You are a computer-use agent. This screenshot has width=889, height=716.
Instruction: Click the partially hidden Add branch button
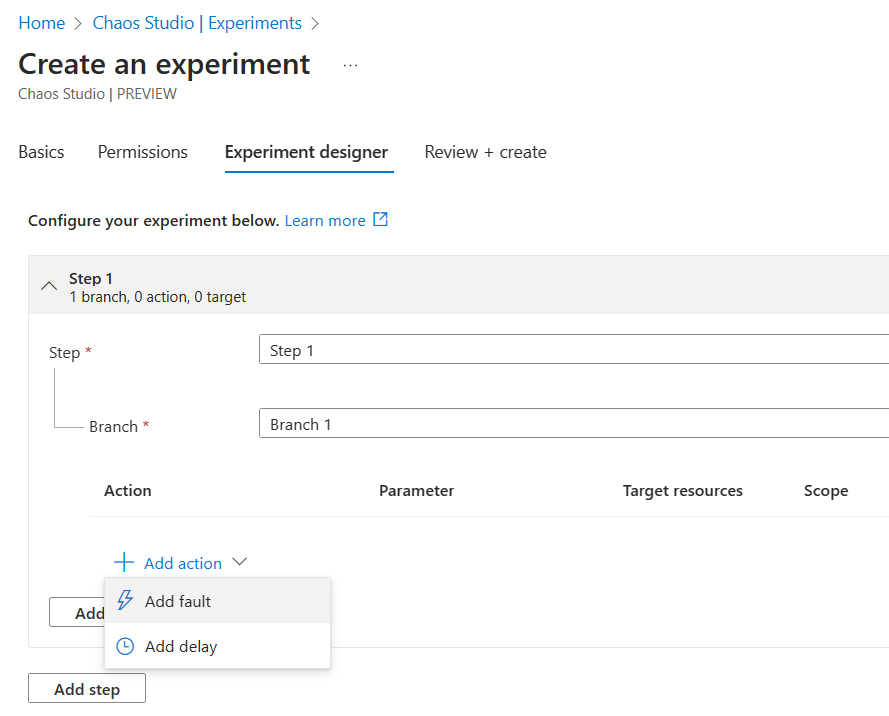(77, 613)
